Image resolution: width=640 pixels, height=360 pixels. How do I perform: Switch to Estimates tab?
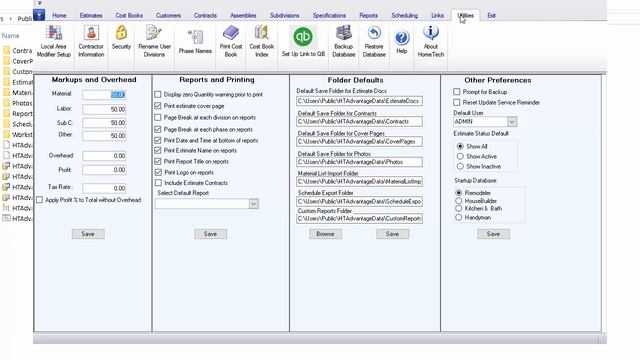tap(91, 16)
